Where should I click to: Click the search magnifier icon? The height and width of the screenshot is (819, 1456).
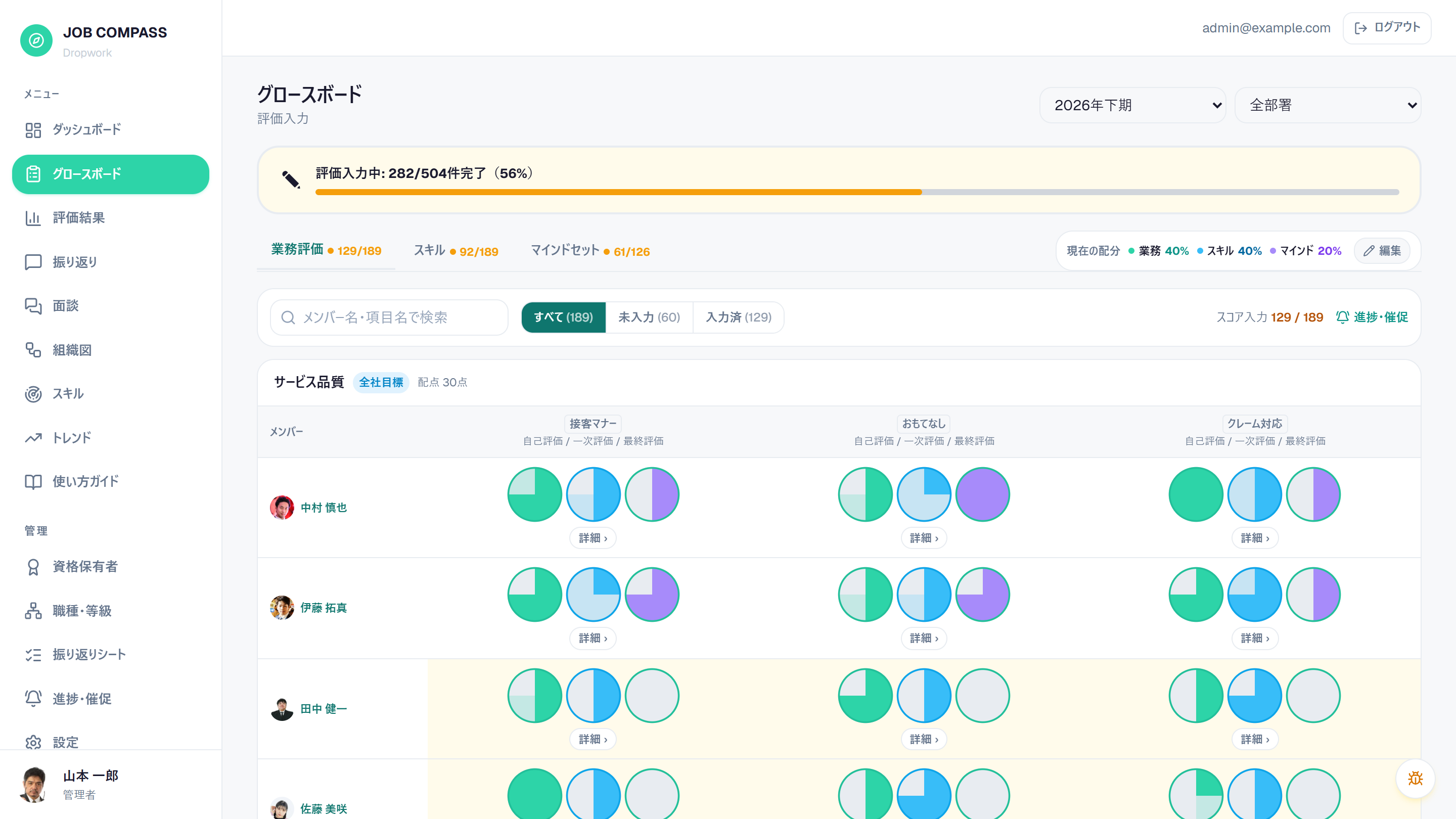[x=288, y=317]
